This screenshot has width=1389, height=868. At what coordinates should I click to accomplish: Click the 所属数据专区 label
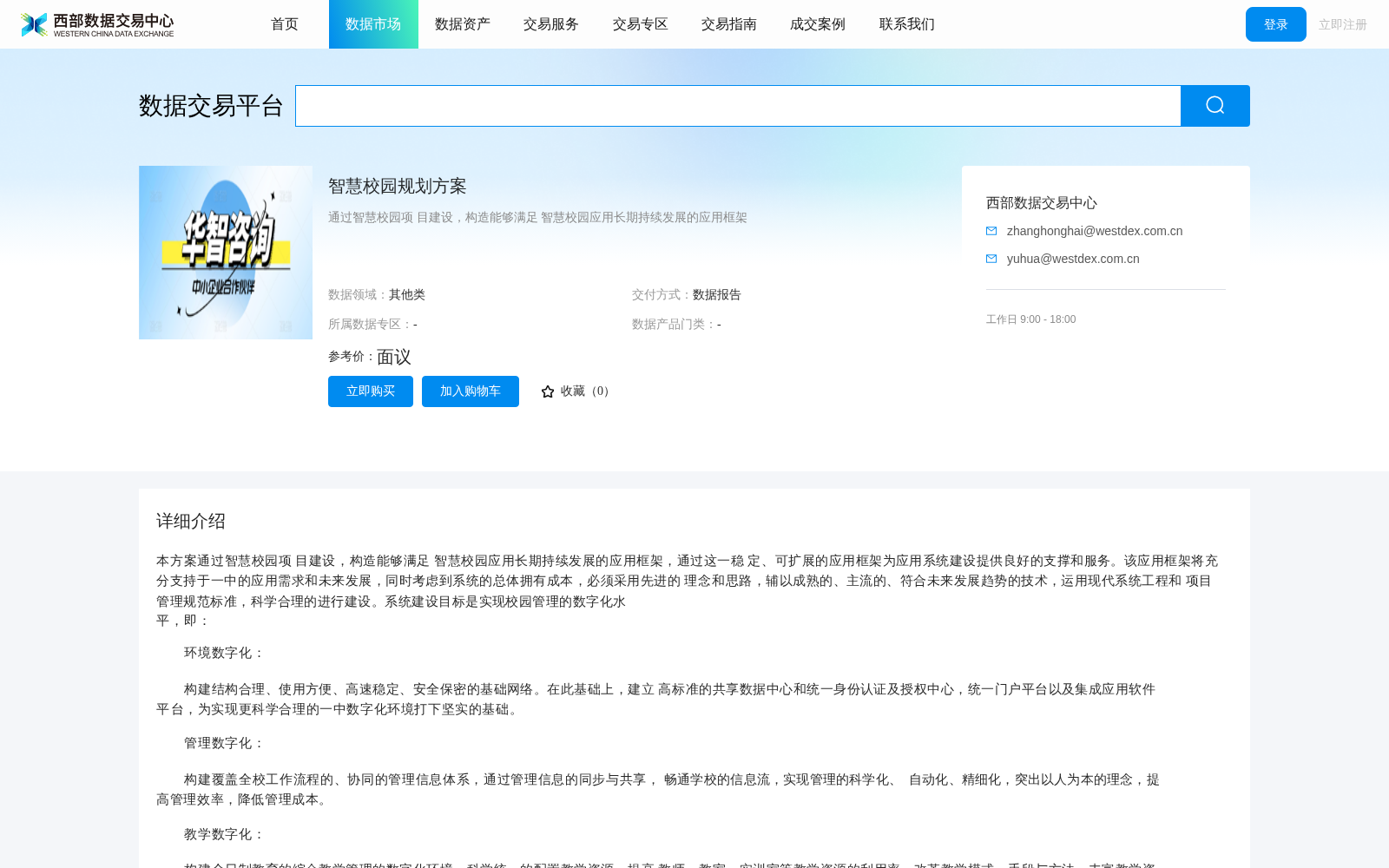(x=371, y=325)
